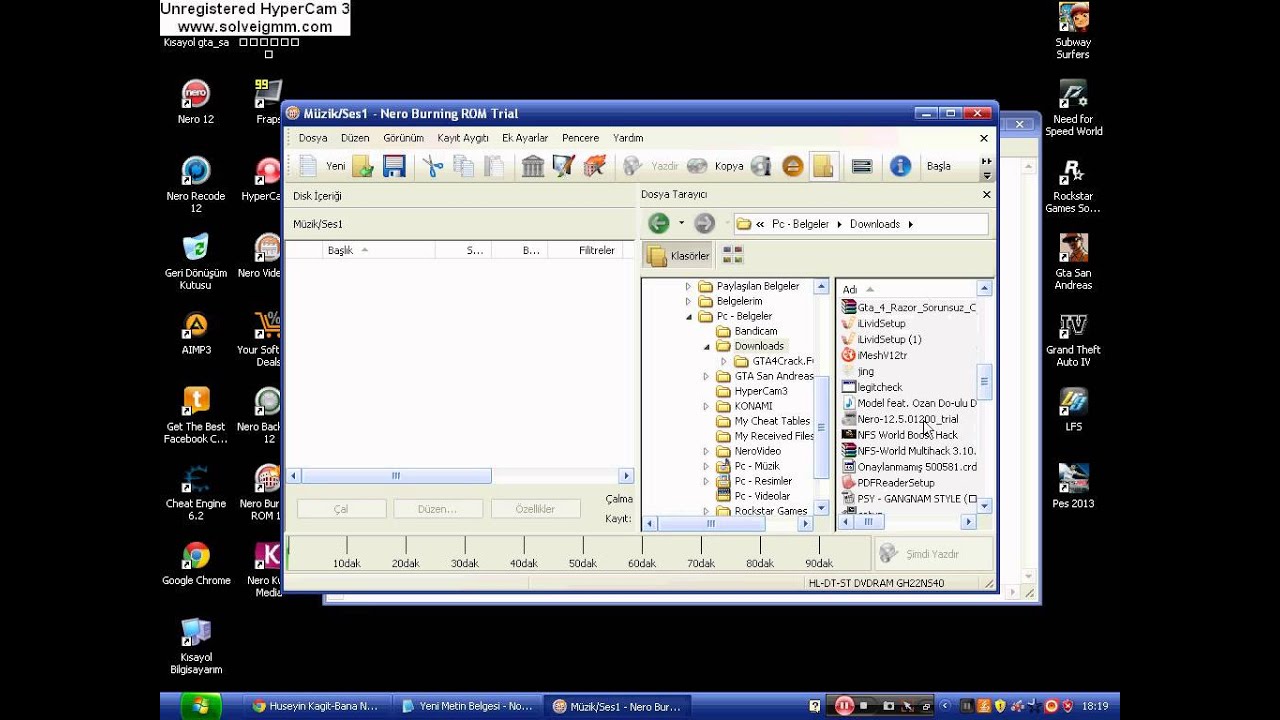Select the Cheat Engine 6.2 desktop icon
Screen dimensions: 1280x720
click(x=196, y=493)
